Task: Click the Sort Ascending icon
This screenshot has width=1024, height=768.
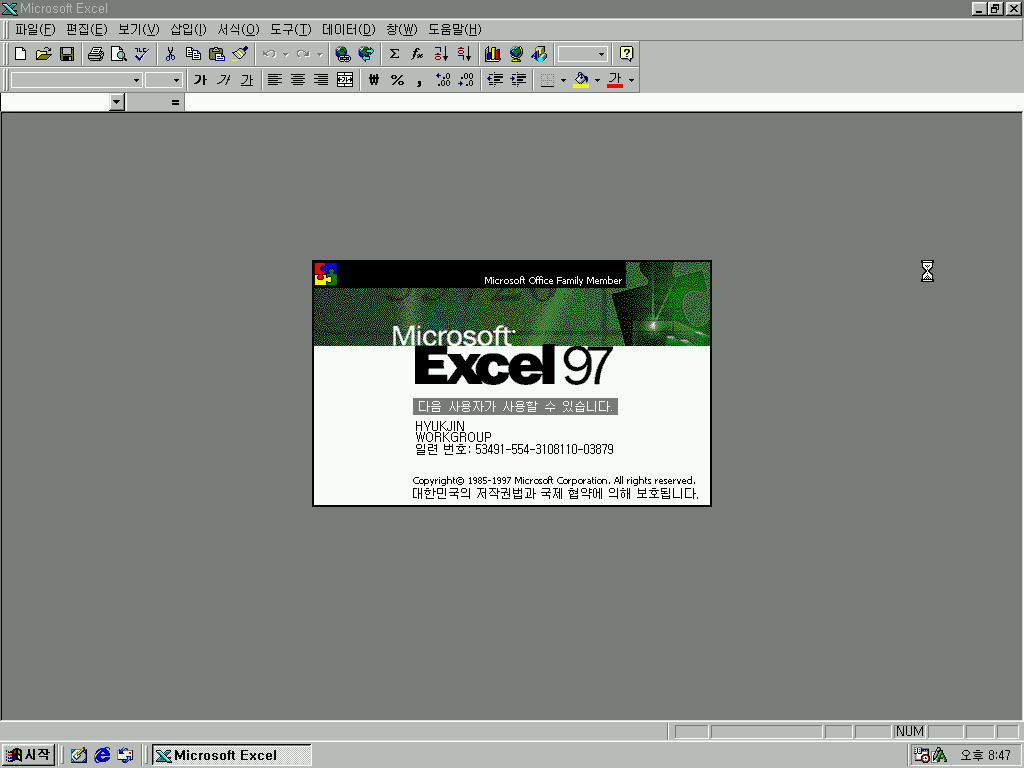Action: click(x=441, y=54)
